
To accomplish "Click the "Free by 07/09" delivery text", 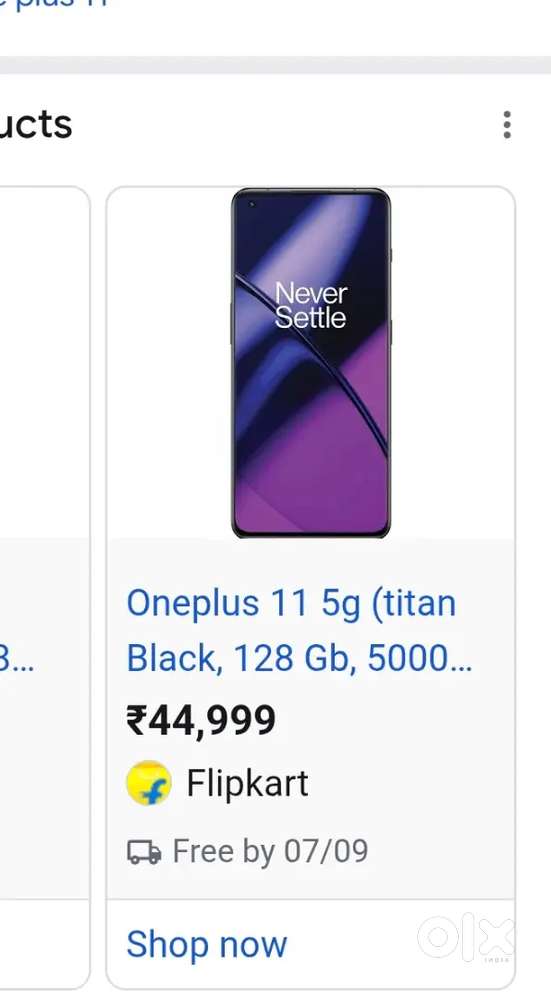I will (270, 851).
